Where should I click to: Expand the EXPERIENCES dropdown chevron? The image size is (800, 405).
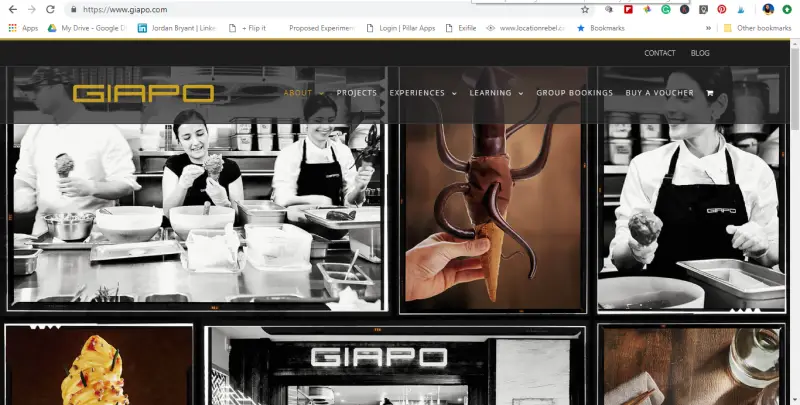(x=454, y=93)
